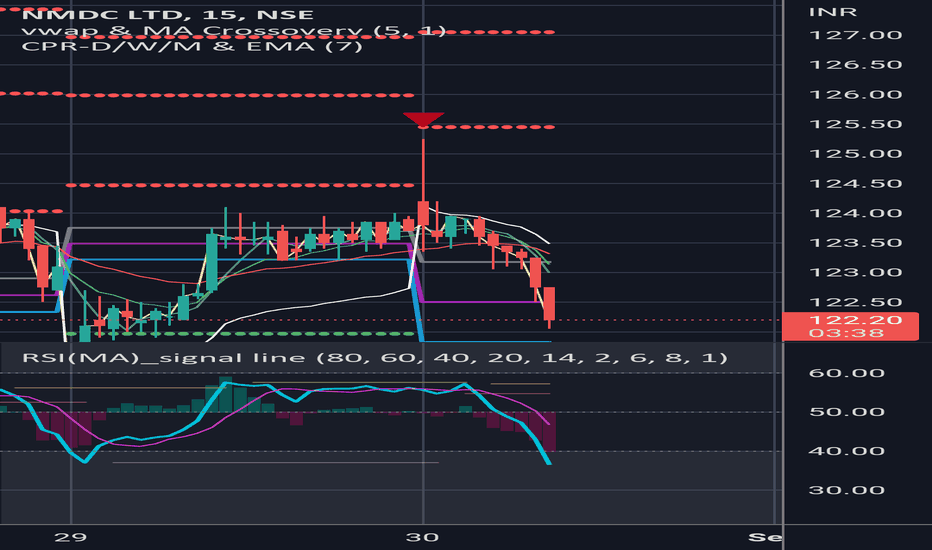Viewport: 932px width, 550px height.
Task: Click the 127.00 price axis label
Action: click(855, 35)
